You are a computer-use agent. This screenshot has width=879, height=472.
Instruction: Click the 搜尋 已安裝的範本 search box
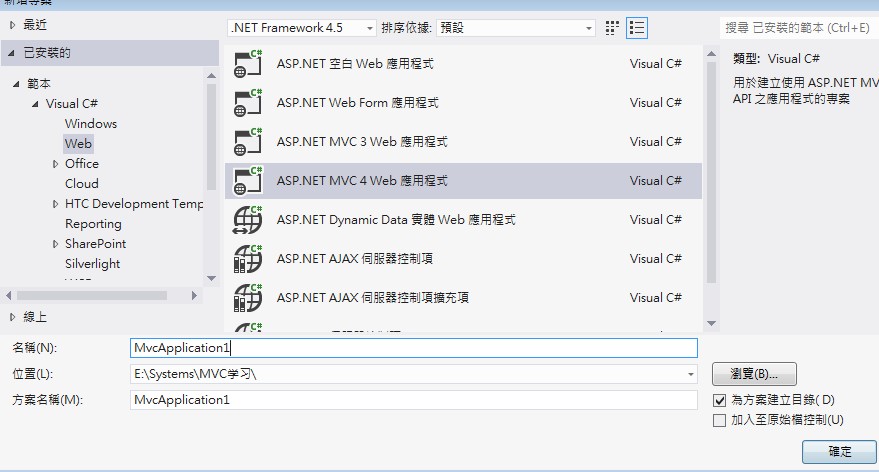[799, 28]
